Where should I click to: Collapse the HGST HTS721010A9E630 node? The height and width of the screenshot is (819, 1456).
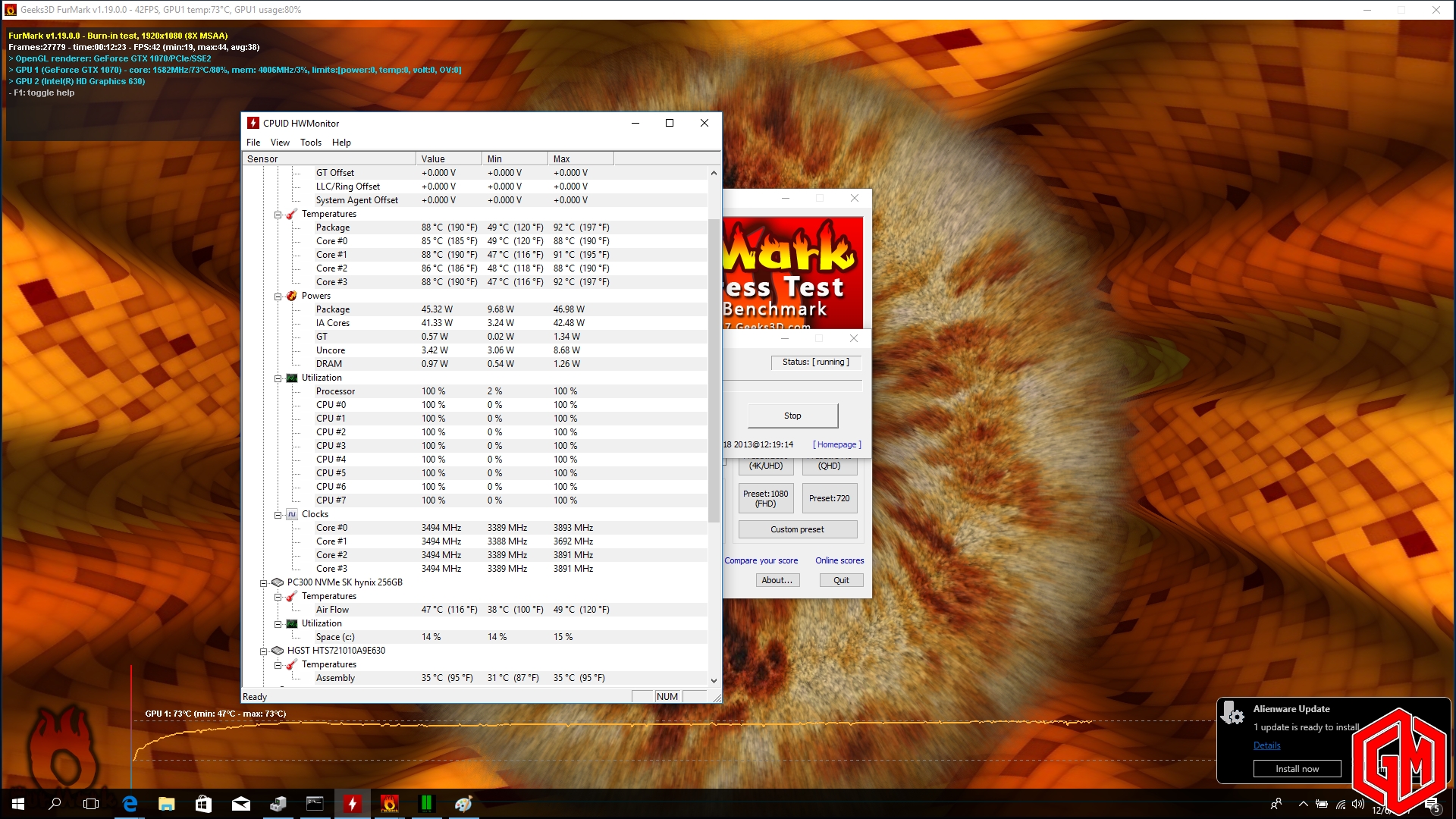point(264,651)
